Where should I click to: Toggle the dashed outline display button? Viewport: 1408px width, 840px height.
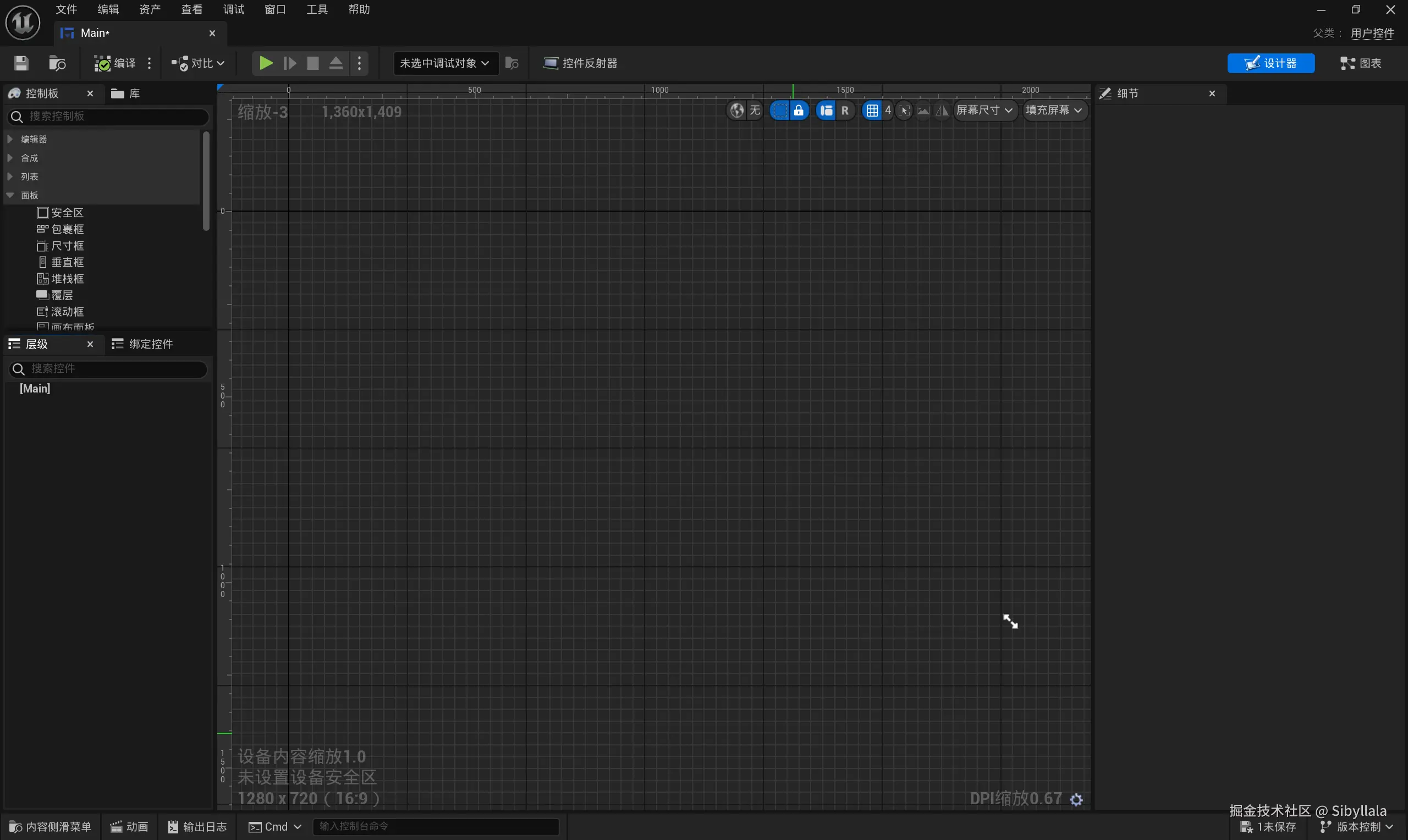point(779,110)
